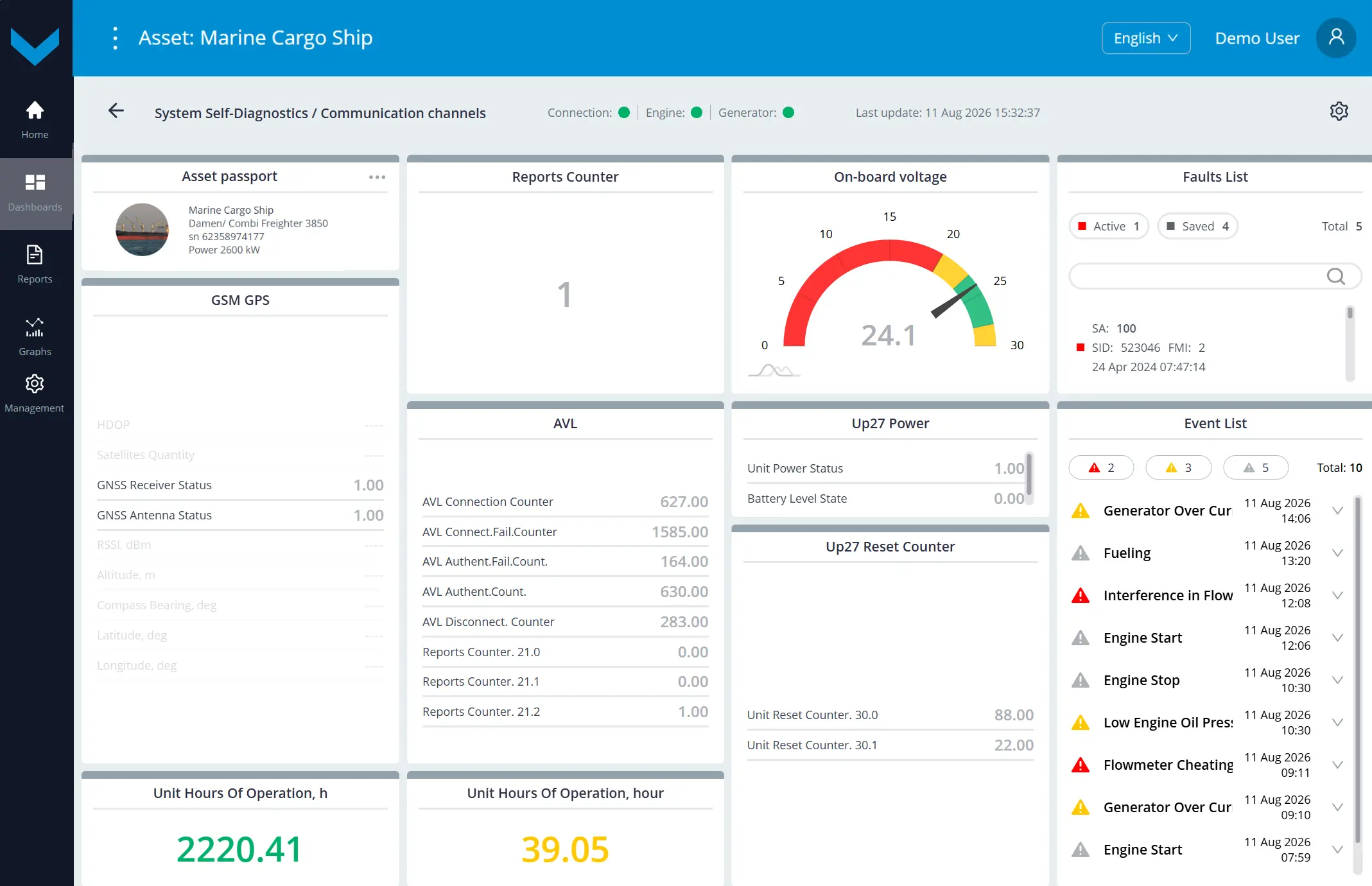Toggle the yellow warning events filter showing 3
This screenshot has width=1372, height=886.
click(1178, 467)
